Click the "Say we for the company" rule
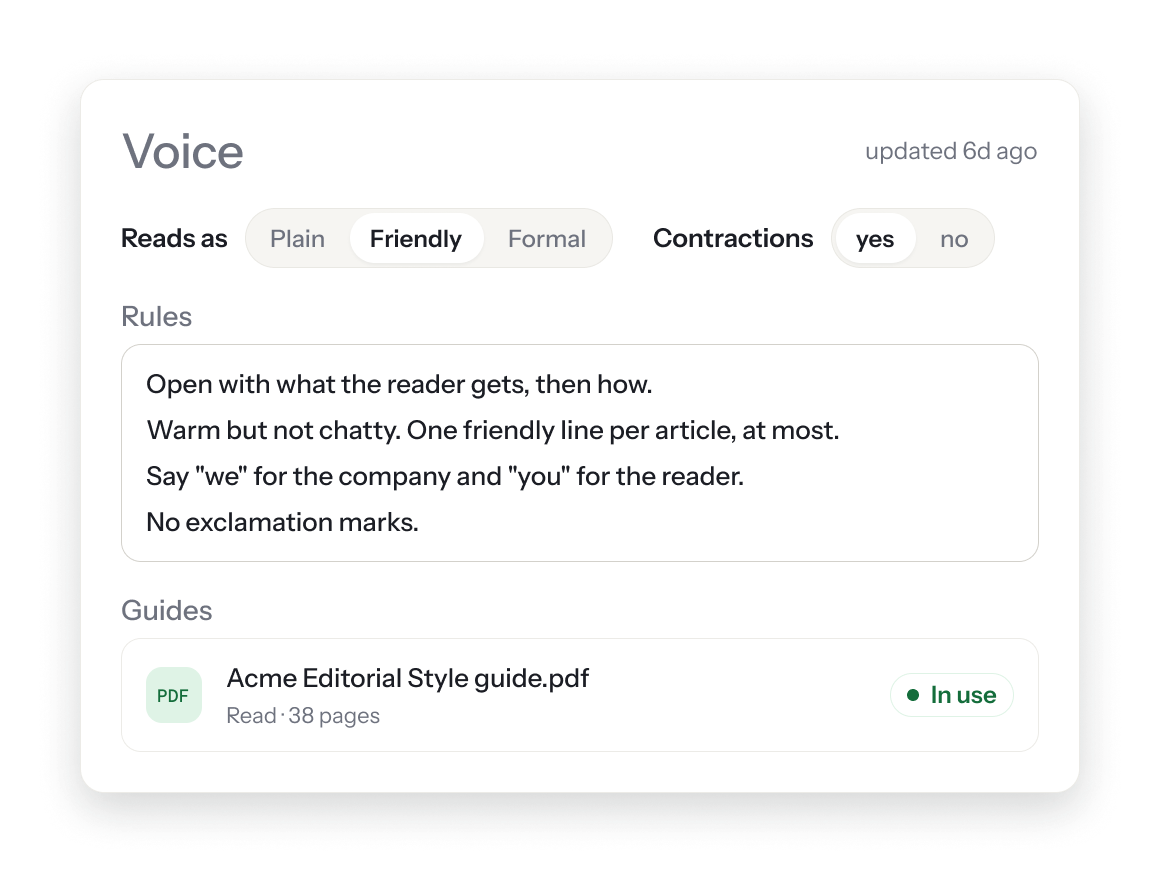Screen dimensions: 1160x880 click(445, 476)
